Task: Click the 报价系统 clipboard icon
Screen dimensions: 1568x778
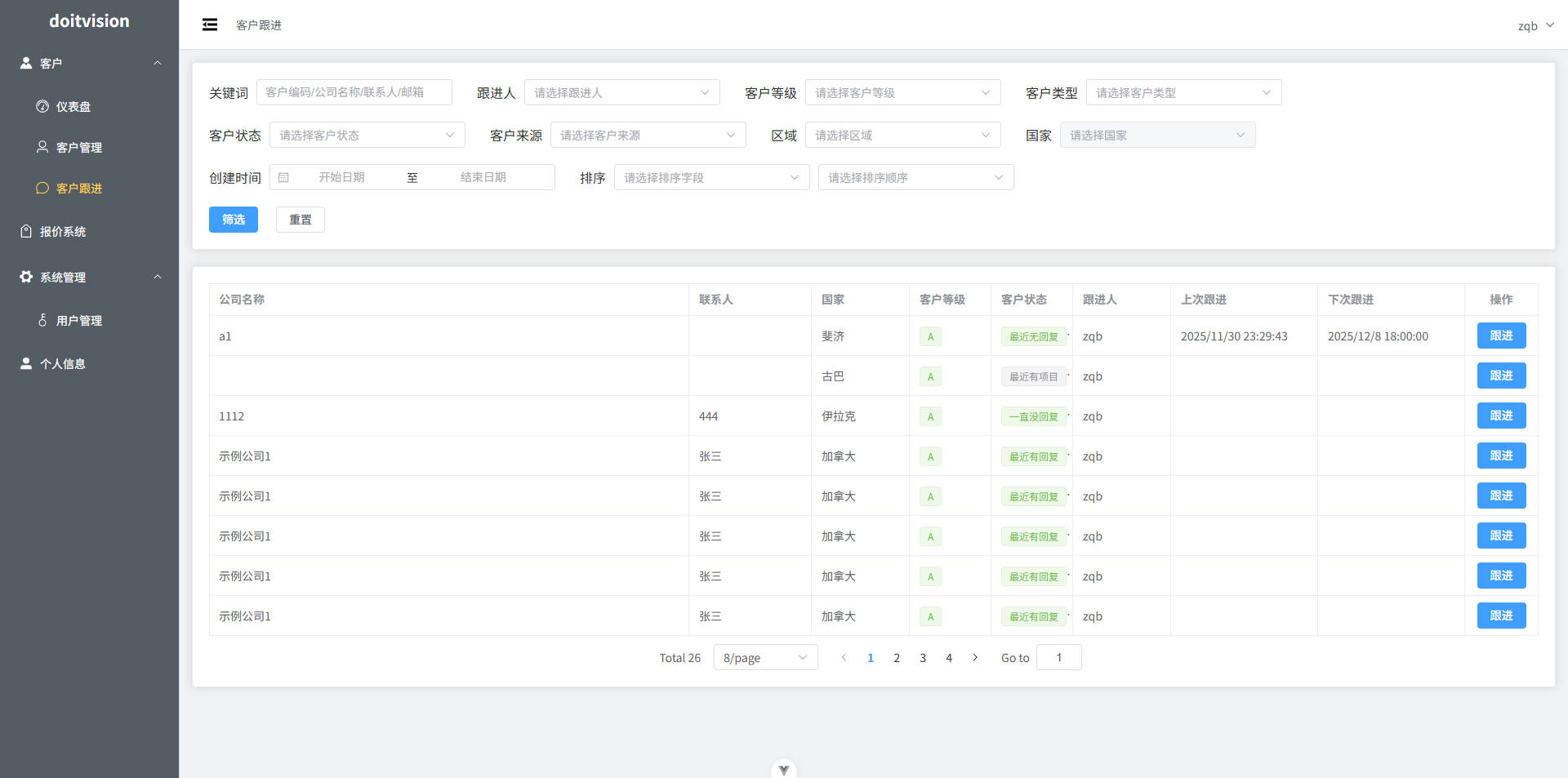Action: click(26, 231)
